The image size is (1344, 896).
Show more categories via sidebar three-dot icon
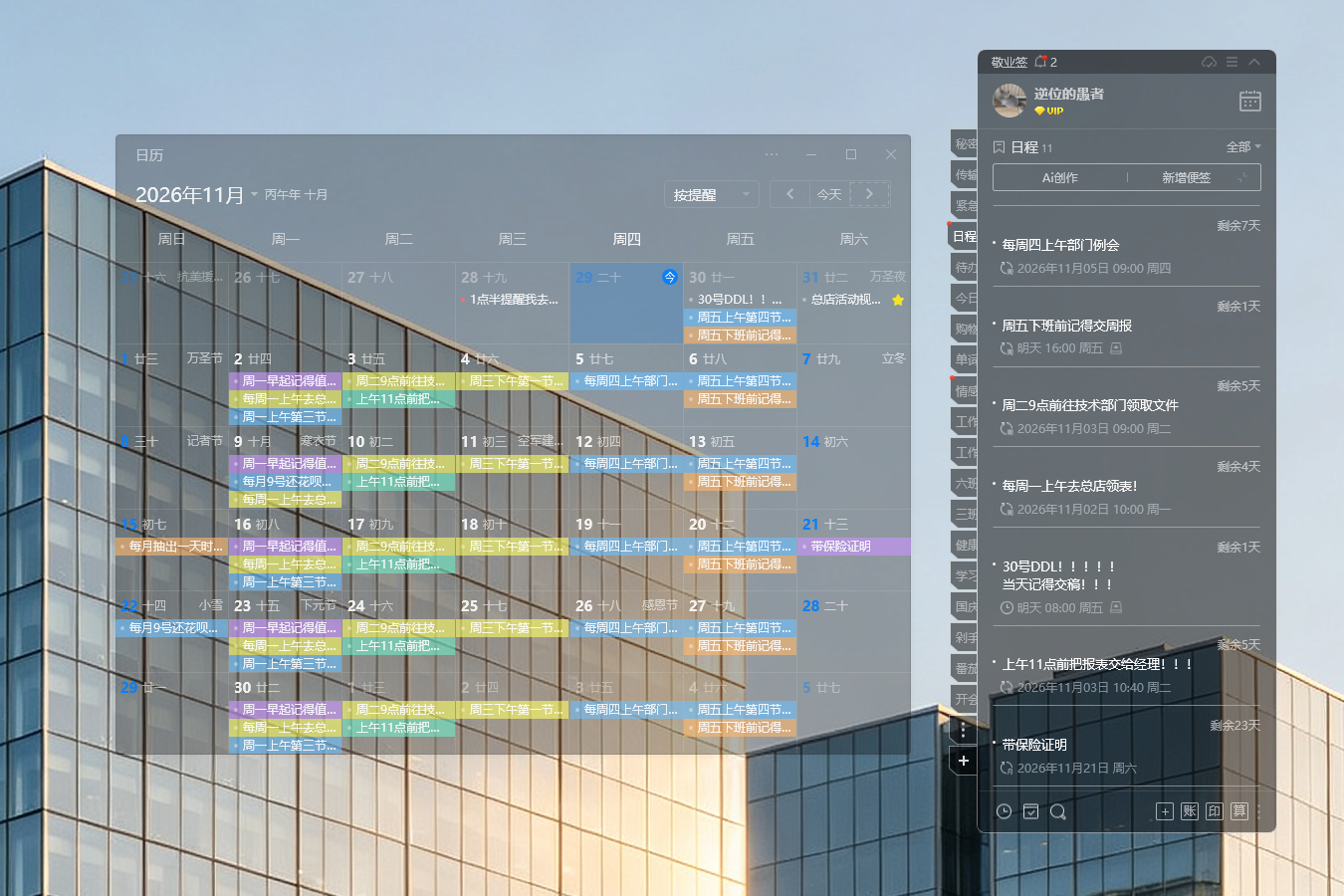click(964, 730)
